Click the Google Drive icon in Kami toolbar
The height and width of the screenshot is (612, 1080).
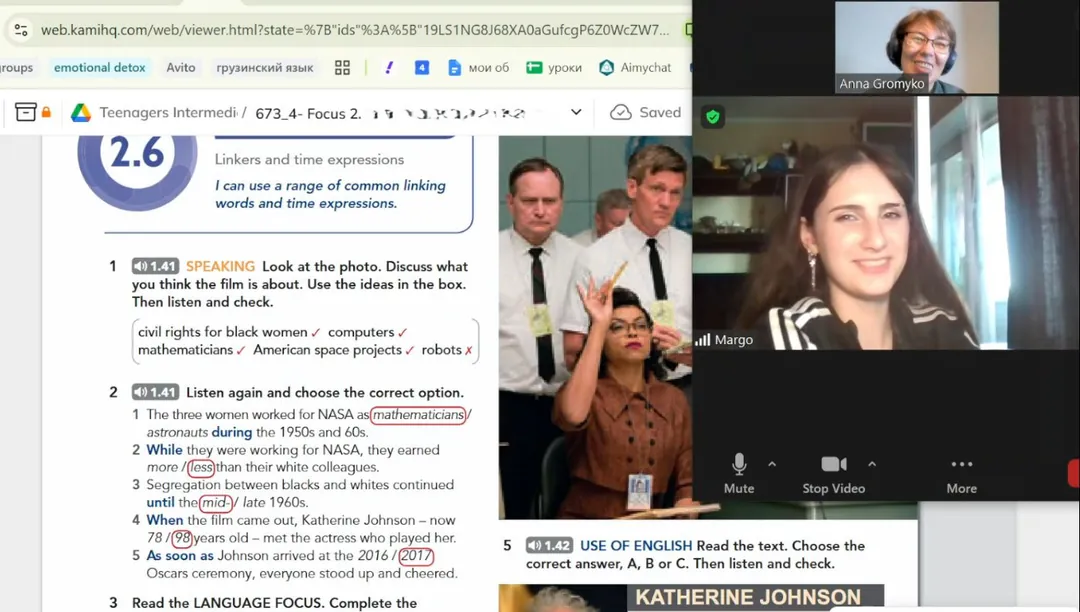pos(81,112)
